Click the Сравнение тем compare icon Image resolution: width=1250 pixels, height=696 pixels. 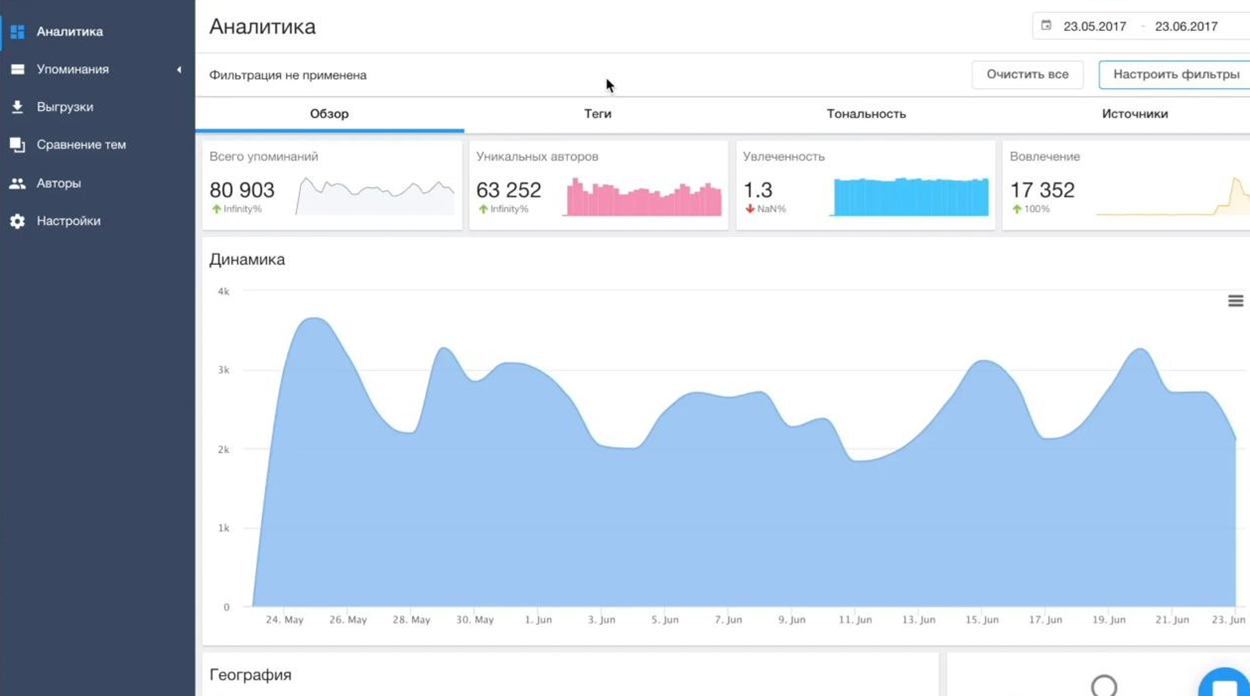[x=17, y=145]
